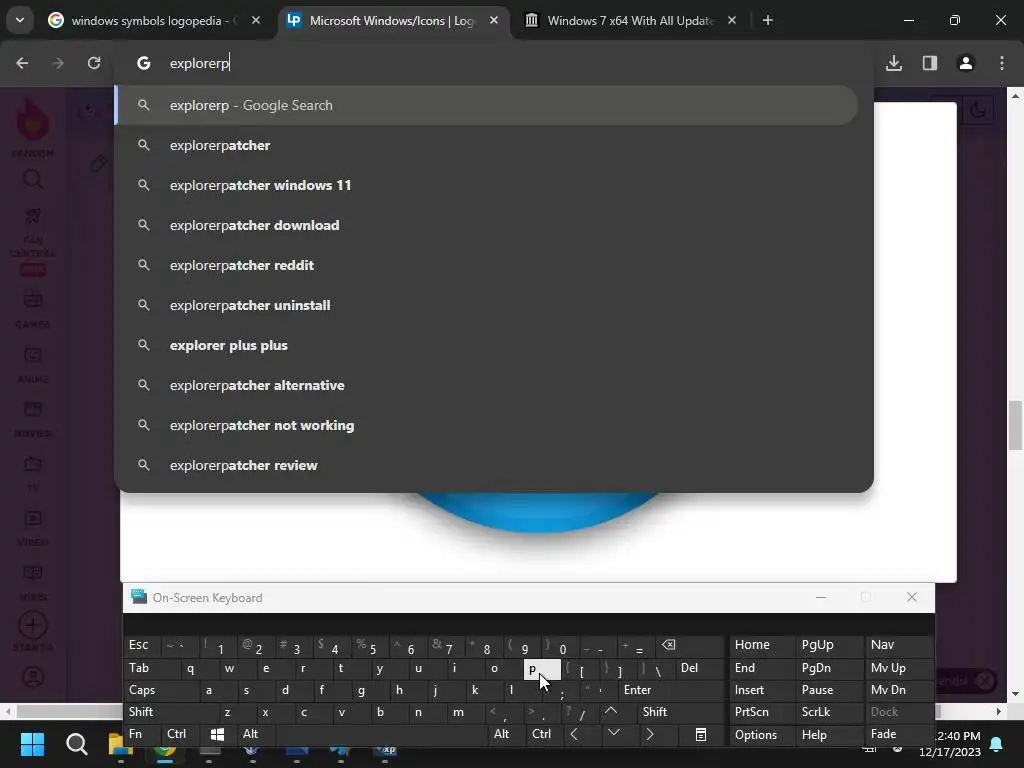Open taskbar Search icon

coord(76,744)
